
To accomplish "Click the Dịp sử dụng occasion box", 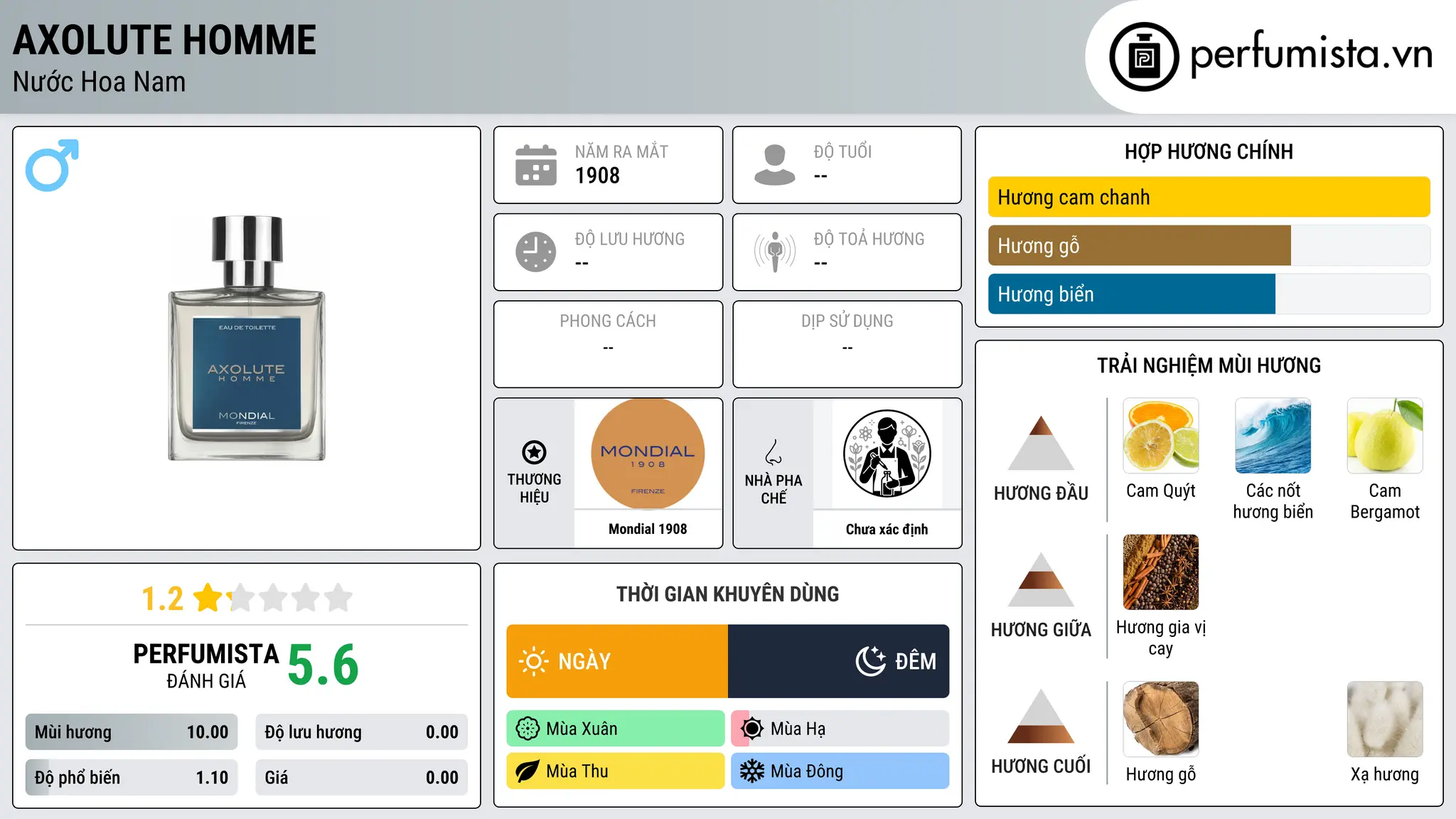I will coord(847,344).
